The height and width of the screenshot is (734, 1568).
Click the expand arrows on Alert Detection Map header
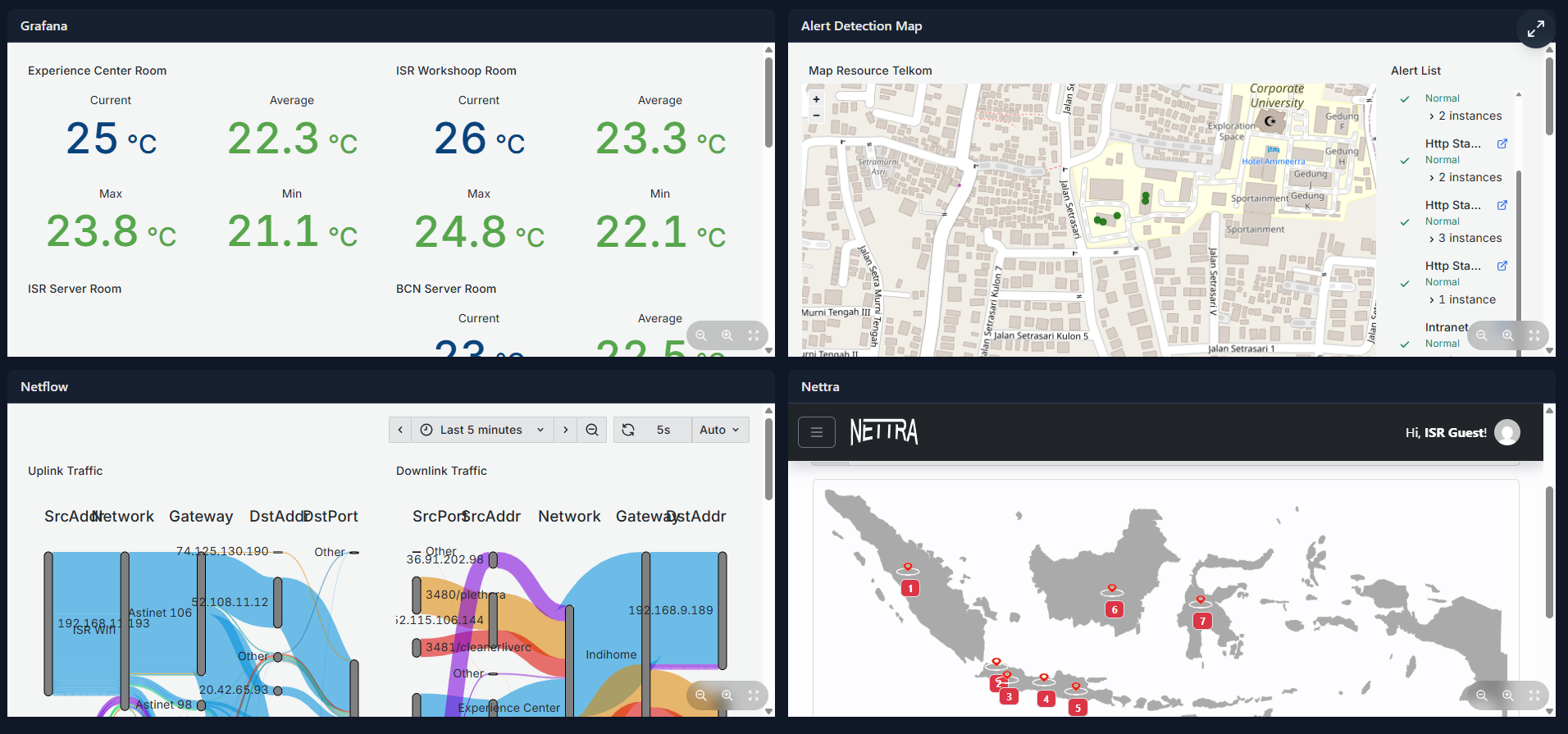(1536, 30)
